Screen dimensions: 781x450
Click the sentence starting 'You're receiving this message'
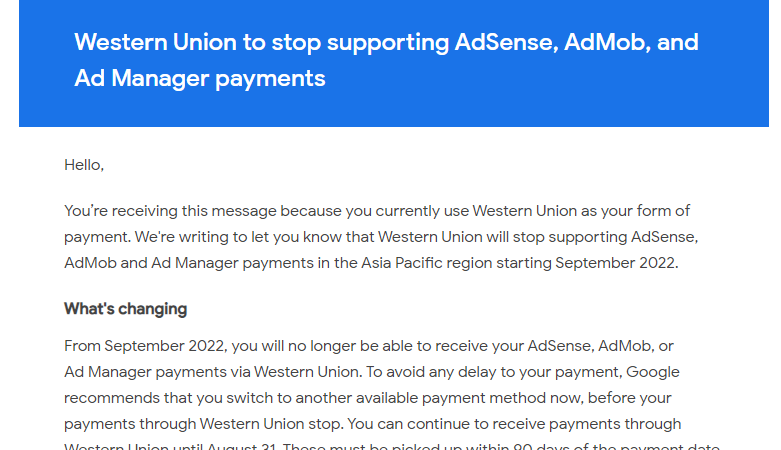point(377,211)
